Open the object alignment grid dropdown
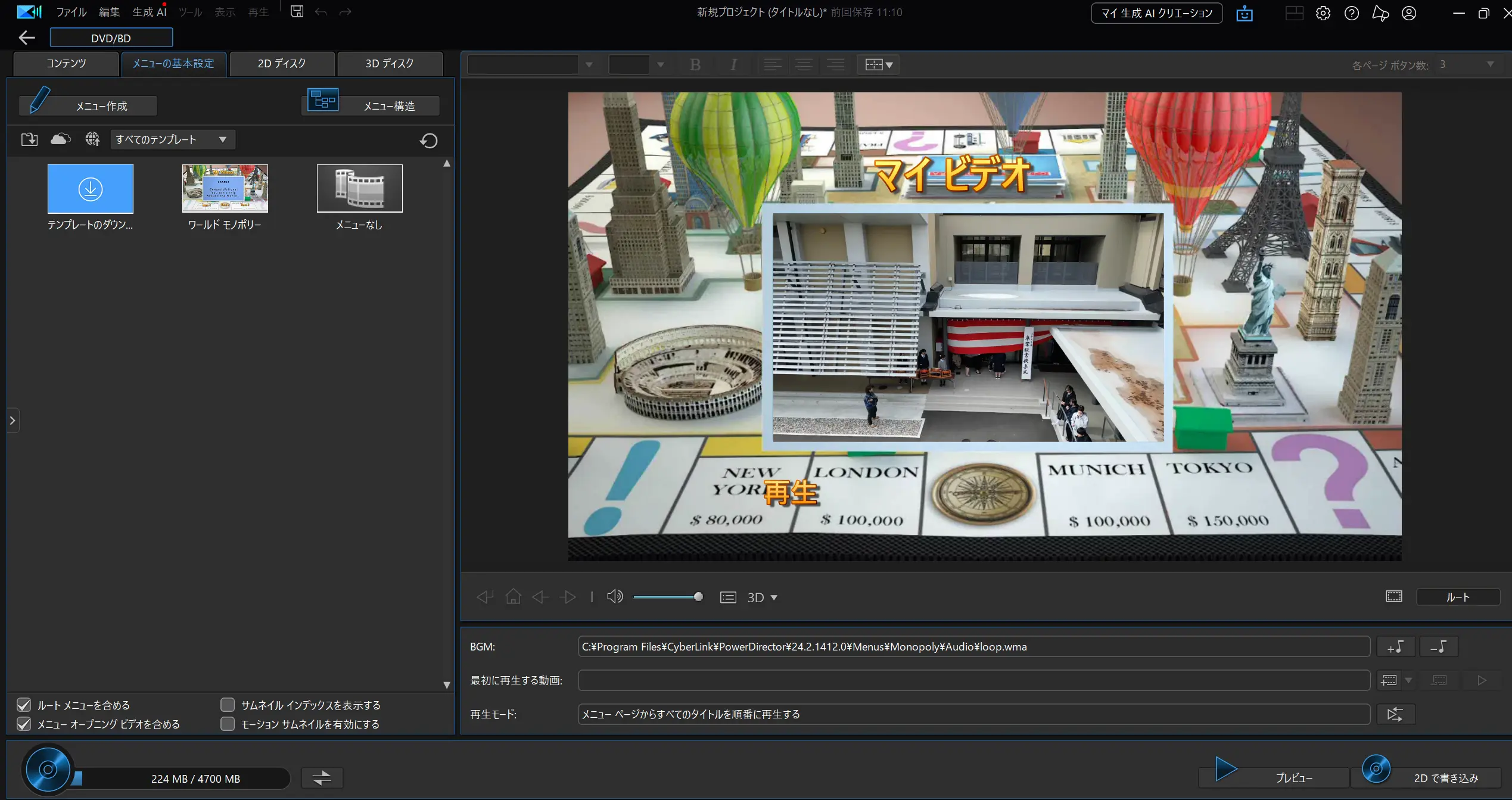 point(878,64)
